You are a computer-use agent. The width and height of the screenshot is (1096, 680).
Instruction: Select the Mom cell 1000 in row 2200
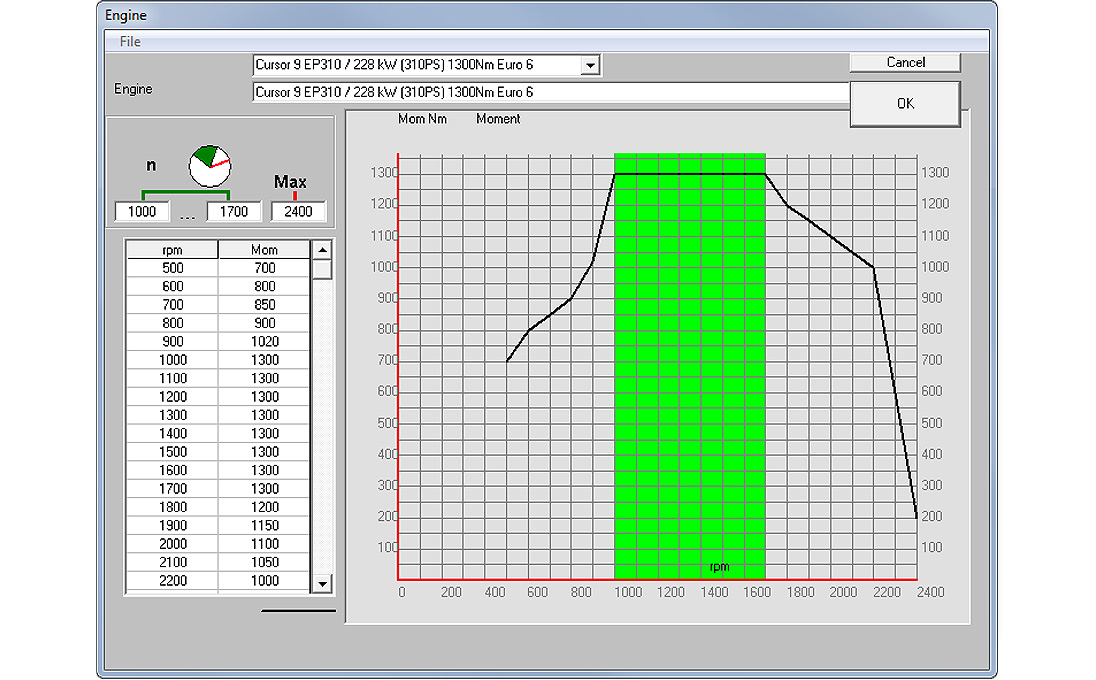coord(264,581)
